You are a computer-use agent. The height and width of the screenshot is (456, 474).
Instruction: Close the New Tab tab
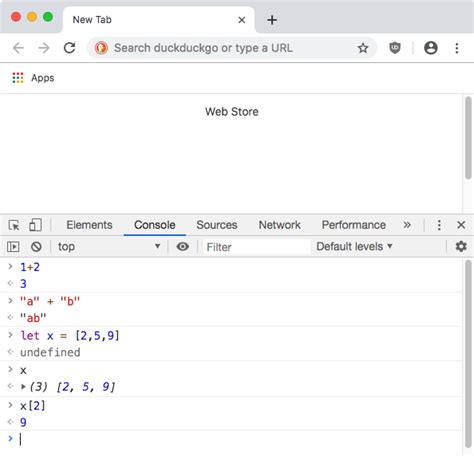(242, 20)
